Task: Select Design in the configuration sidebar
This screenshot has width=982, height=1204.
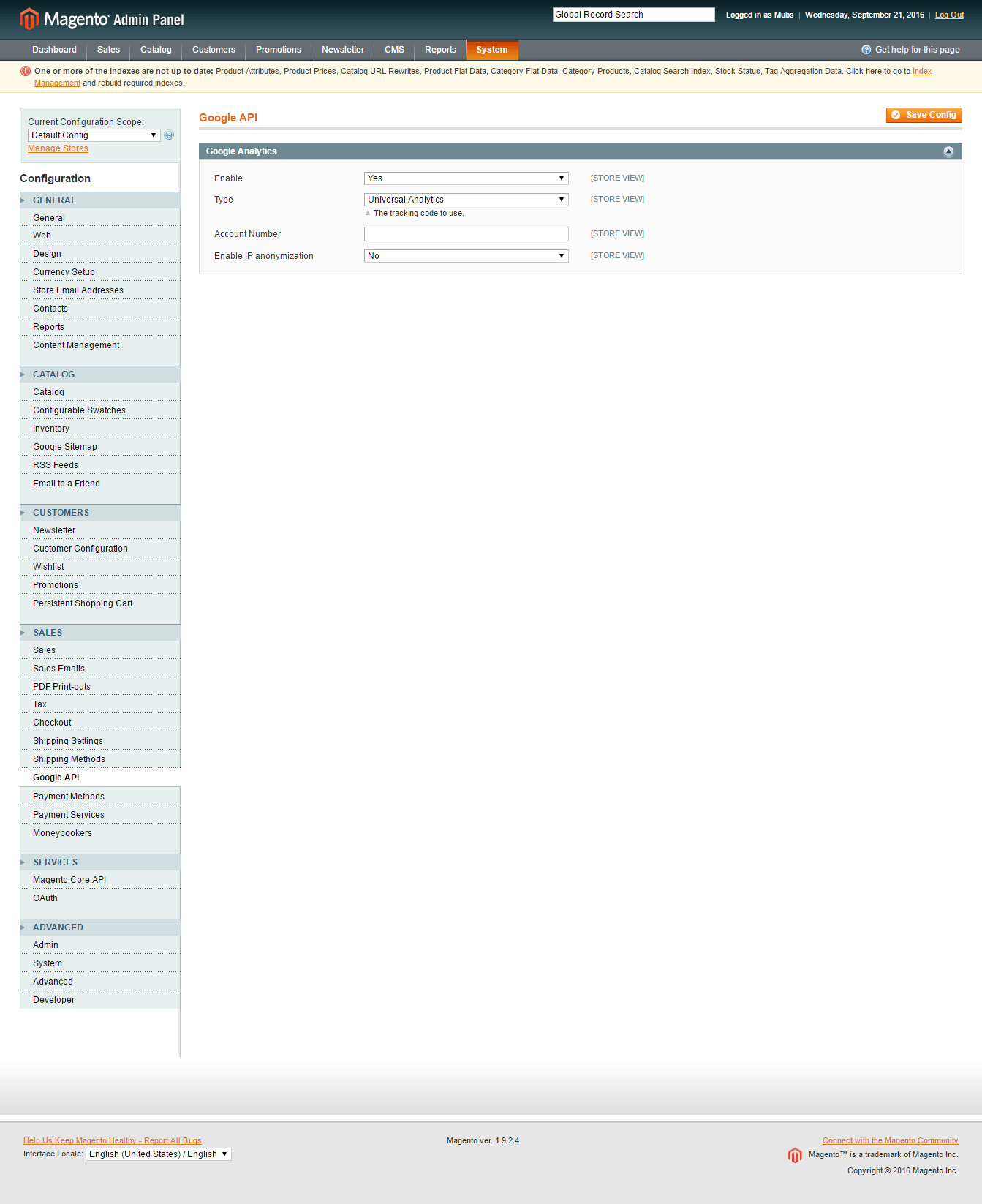Action: click(99, 254)
